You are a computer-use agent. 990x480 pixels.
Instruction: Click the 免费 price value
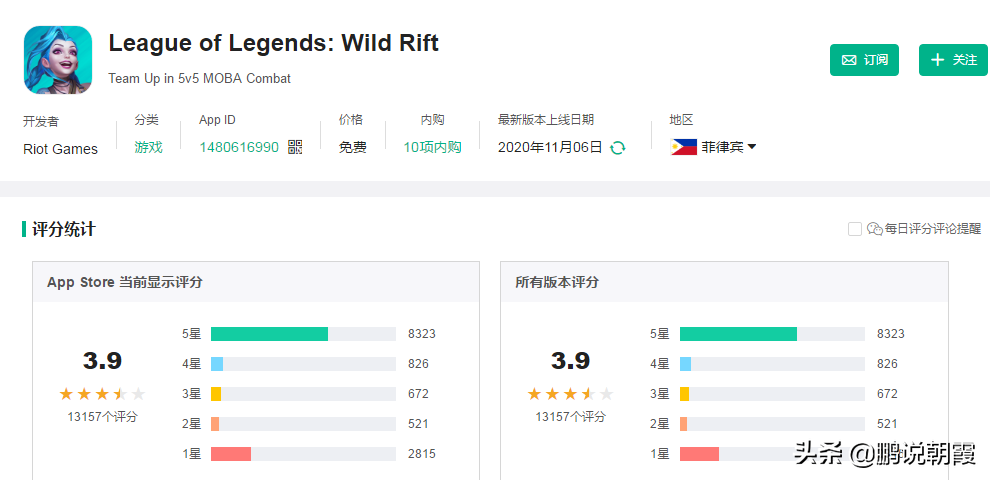[352, 147]
